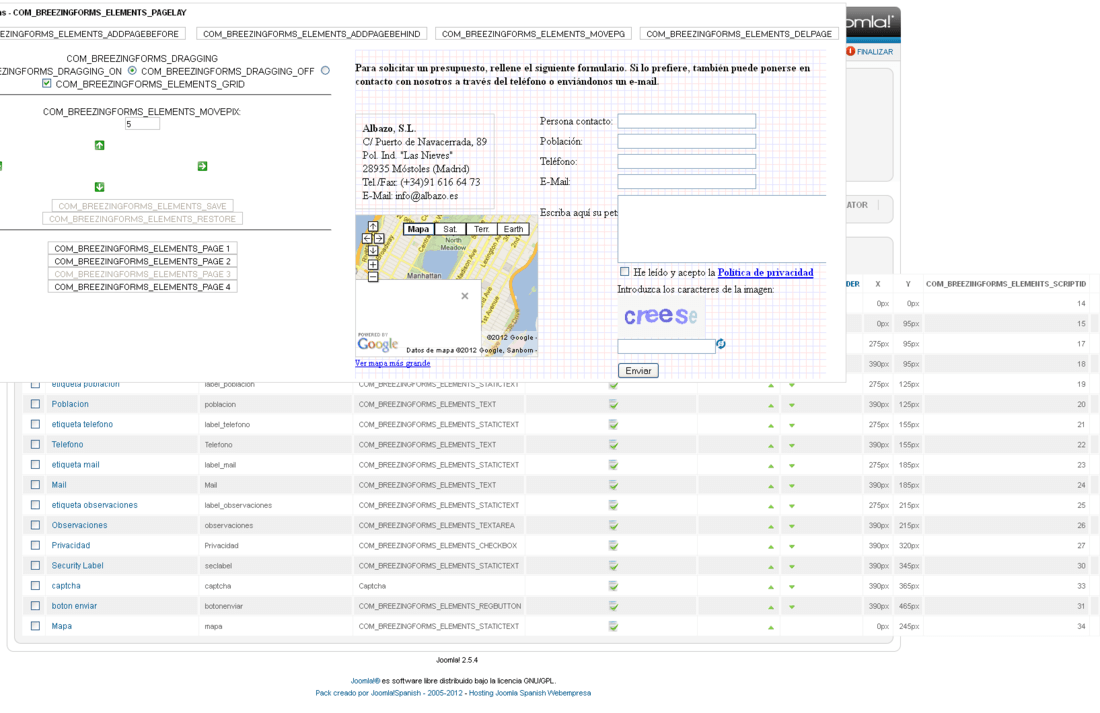
Task: Click the green move-right arrow icon
Action: coord(202,166)
